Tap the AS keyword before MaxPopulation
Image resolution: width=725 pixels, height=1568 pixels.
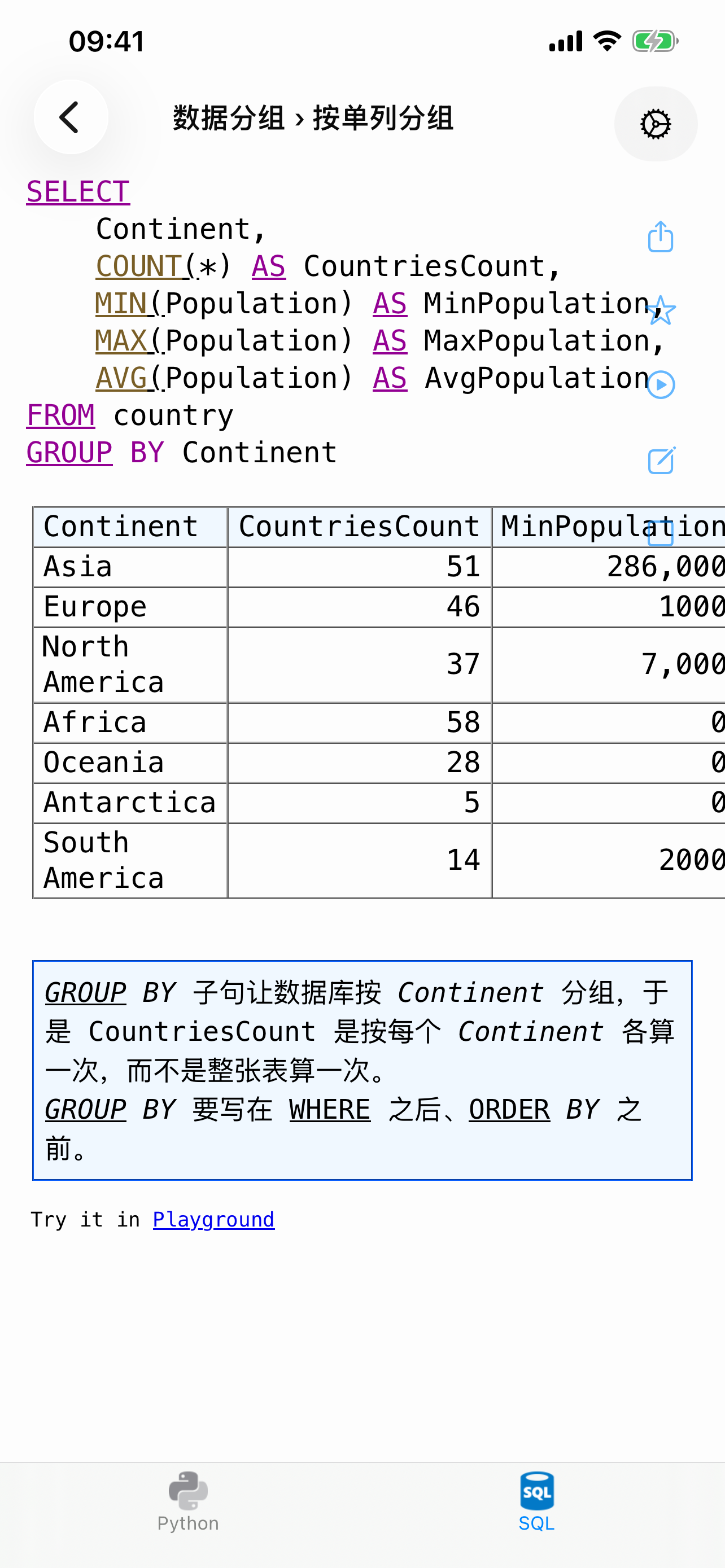390,340
